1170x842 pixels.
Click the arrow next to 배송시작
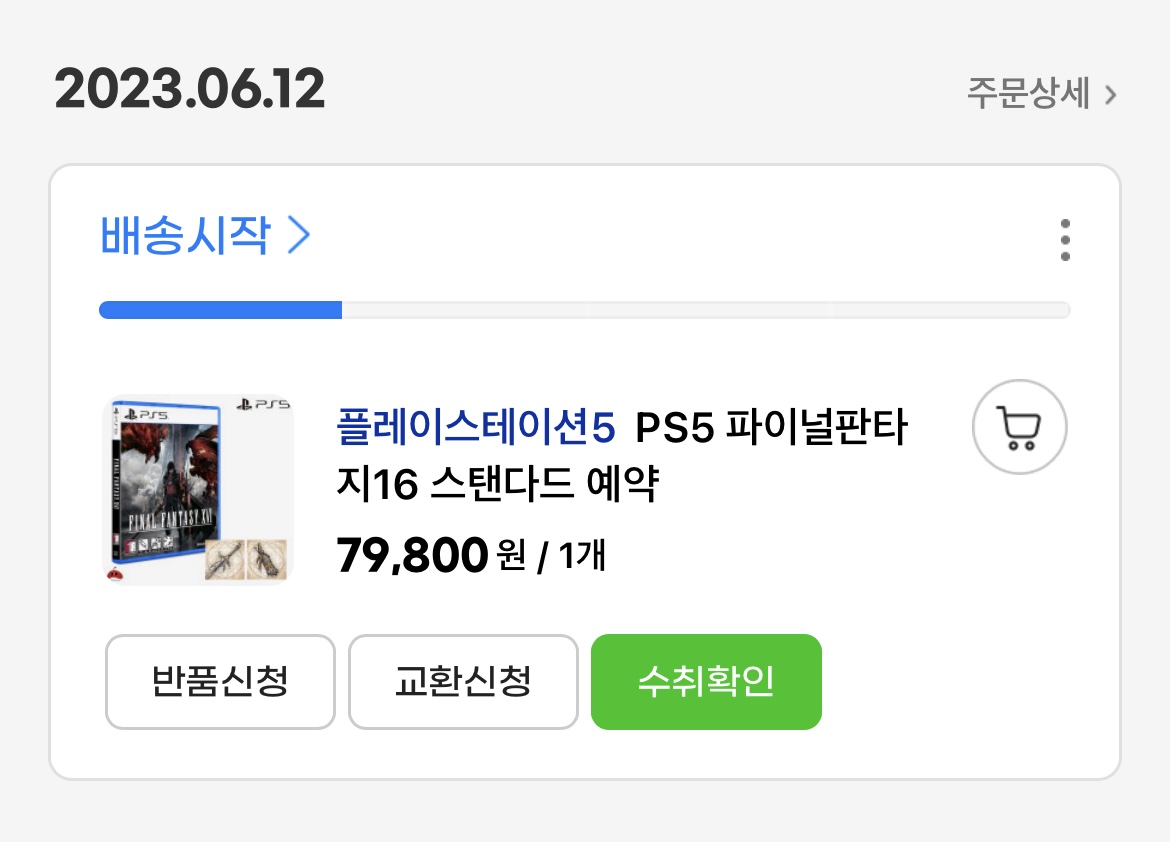tap(299, 236)
